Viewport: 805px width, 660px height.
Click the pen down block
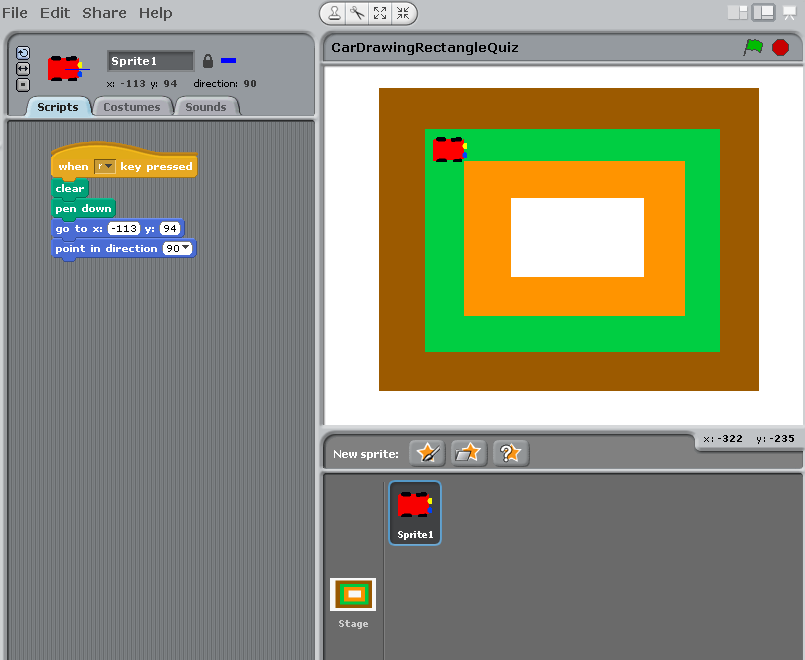83,208
